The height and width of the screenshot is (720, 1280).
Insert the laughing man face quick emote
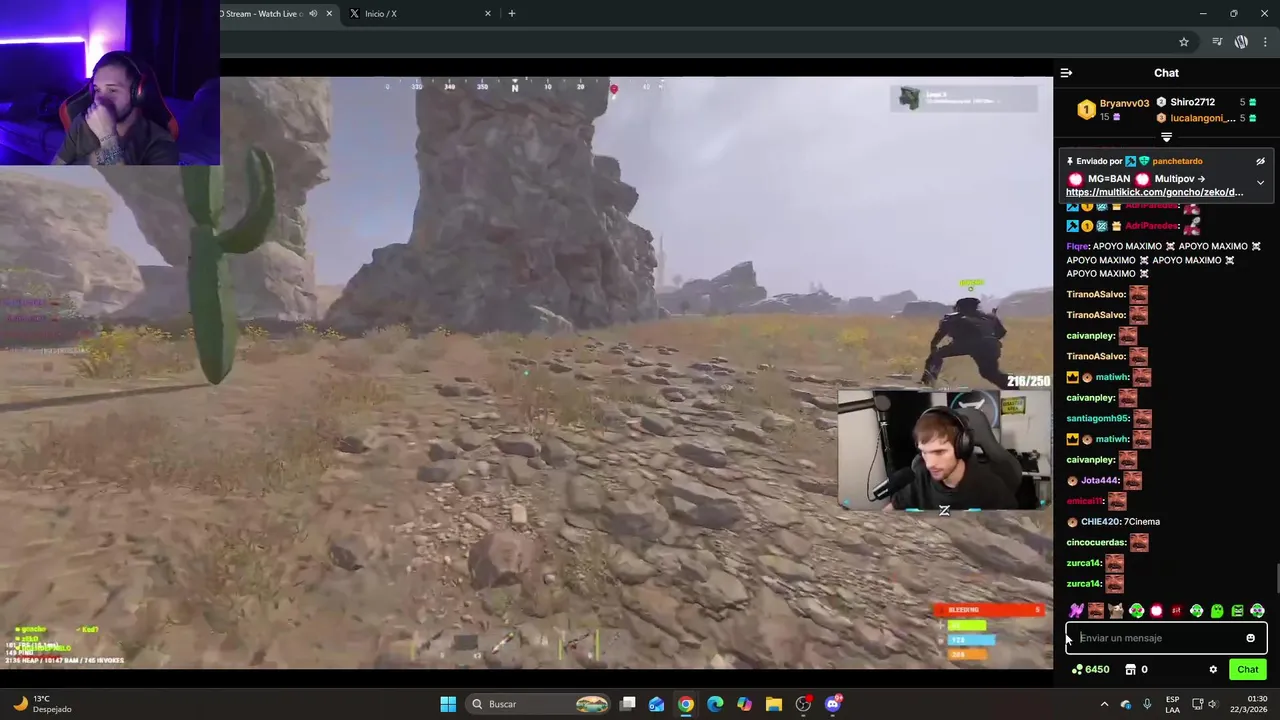click(x=1096, y=611)
